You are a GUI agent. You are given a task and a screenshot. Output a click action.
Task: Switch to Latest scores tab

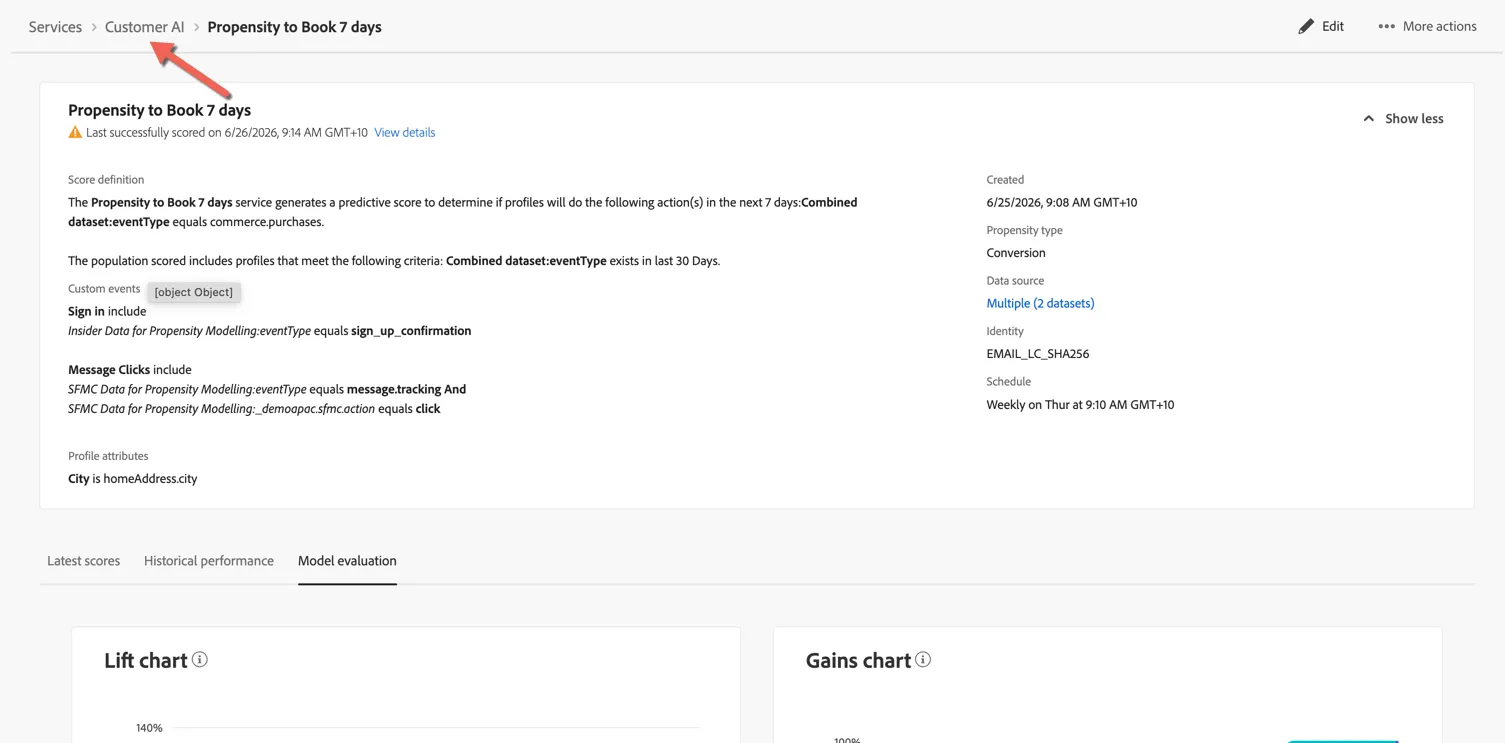[84, 561]
